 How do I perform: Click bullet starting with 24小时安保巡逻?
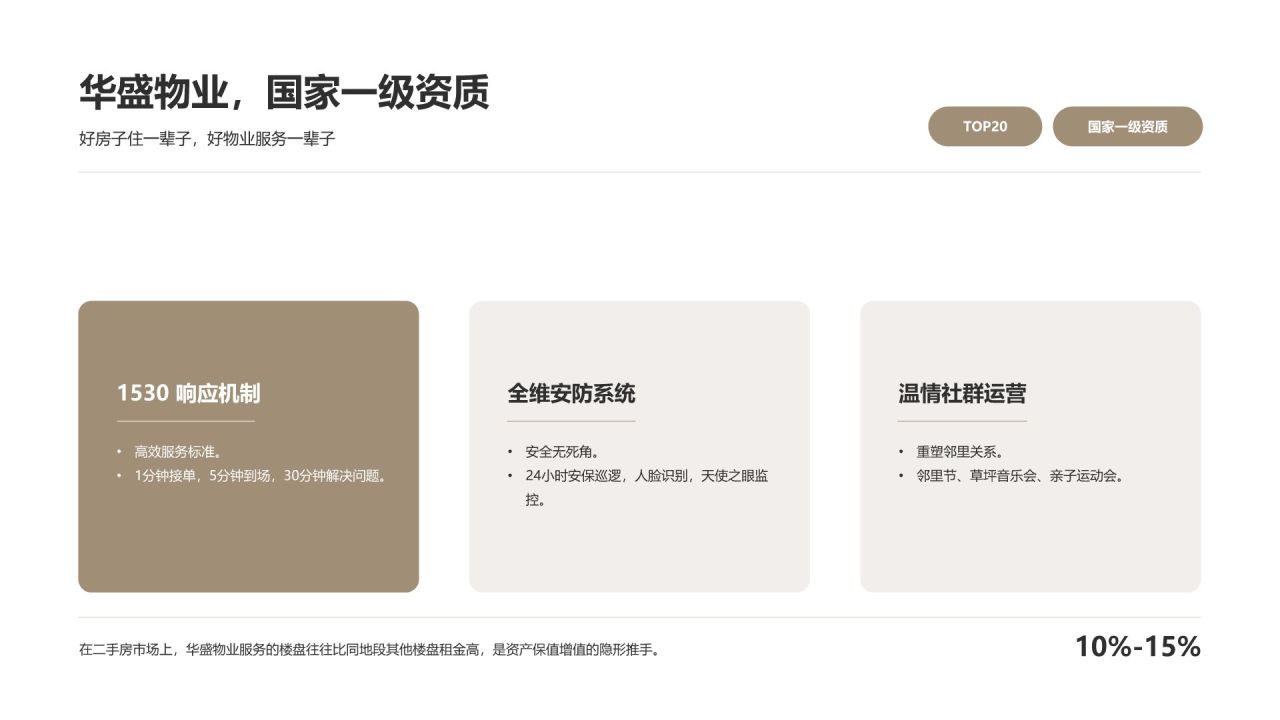pos(647,488)
